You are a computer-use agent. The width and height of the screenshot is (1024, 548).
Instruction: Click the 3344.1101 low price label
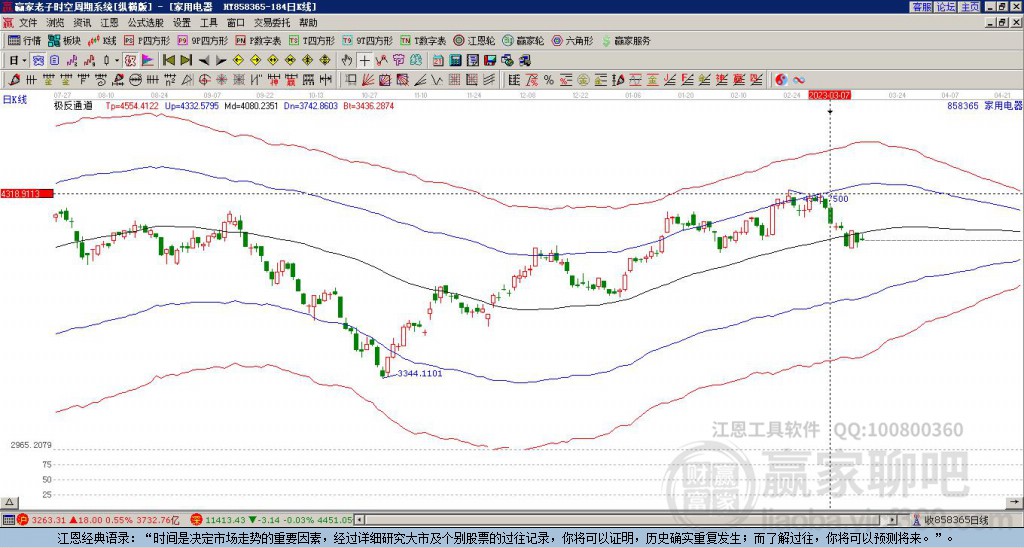(x=419, y=374)
